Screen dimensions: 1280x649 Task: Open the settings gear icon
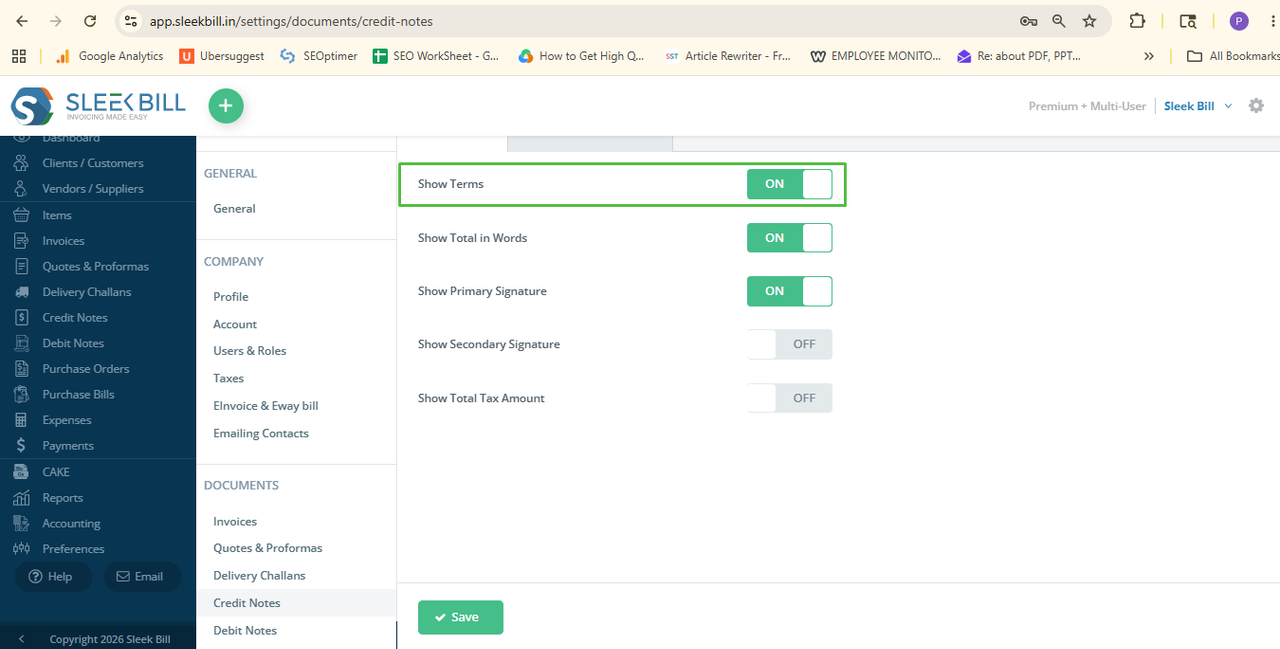(x=1256, y=106)
